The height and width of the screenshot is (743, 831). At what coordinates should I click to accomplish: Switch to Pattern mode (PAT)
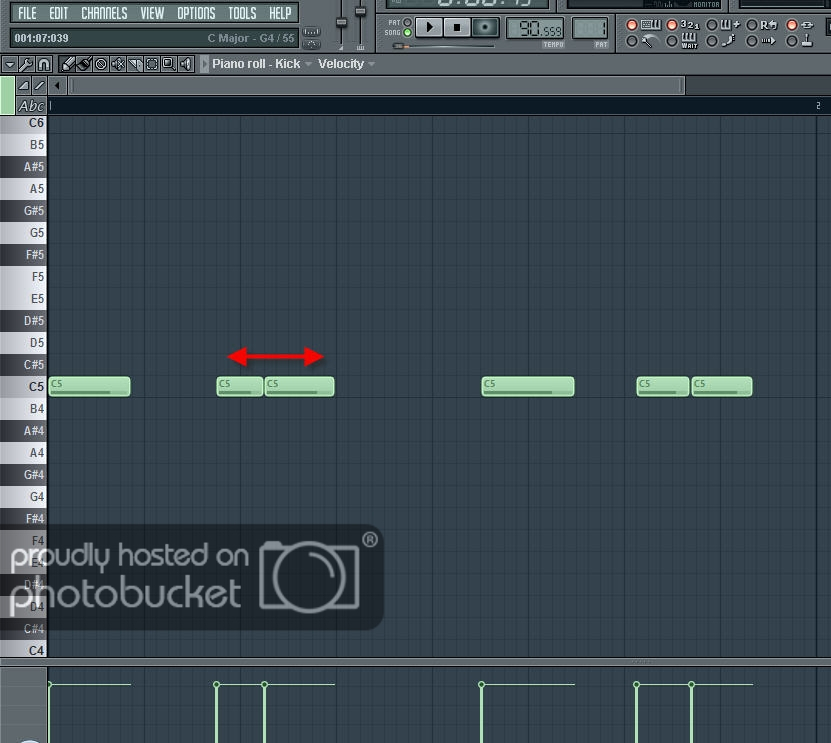407,22
